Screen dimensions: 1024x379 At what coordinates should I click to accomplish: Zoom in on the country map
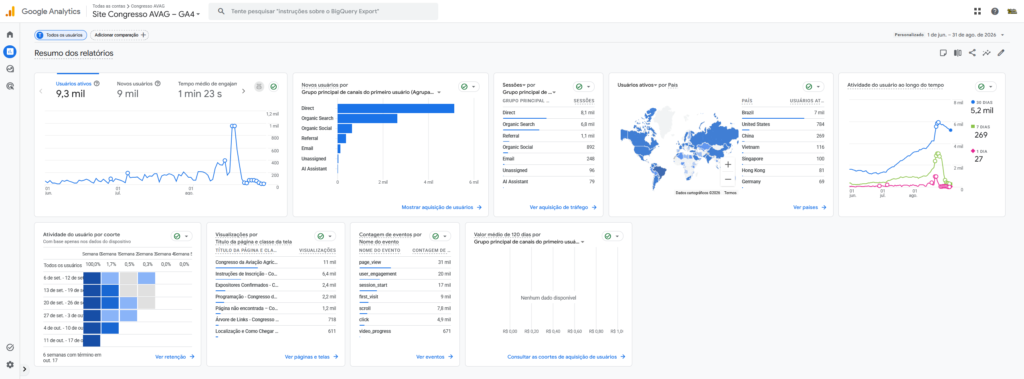[728, 165]
